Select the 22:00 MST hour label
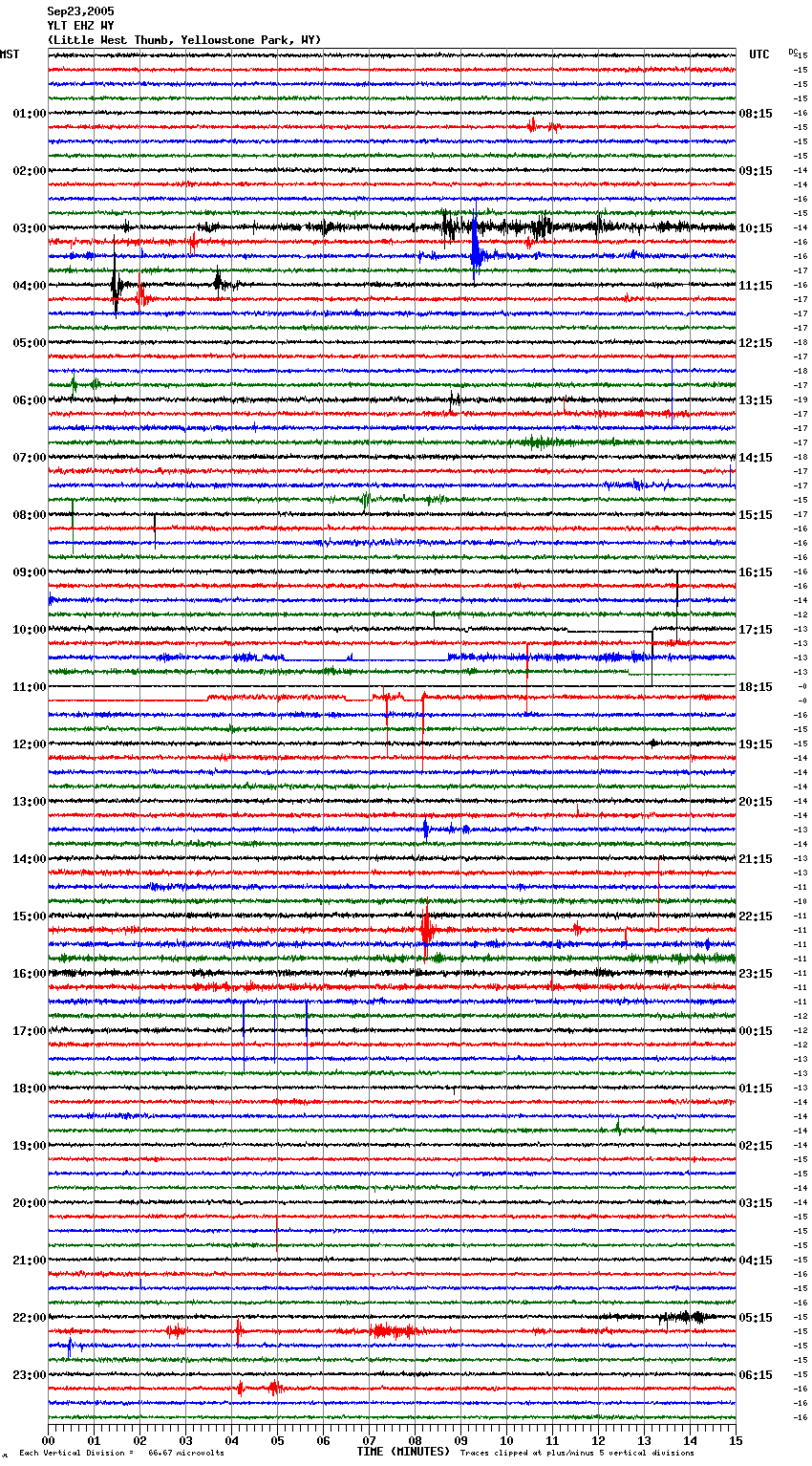This screenshot has height=1466, width=812. point(30,1318)
